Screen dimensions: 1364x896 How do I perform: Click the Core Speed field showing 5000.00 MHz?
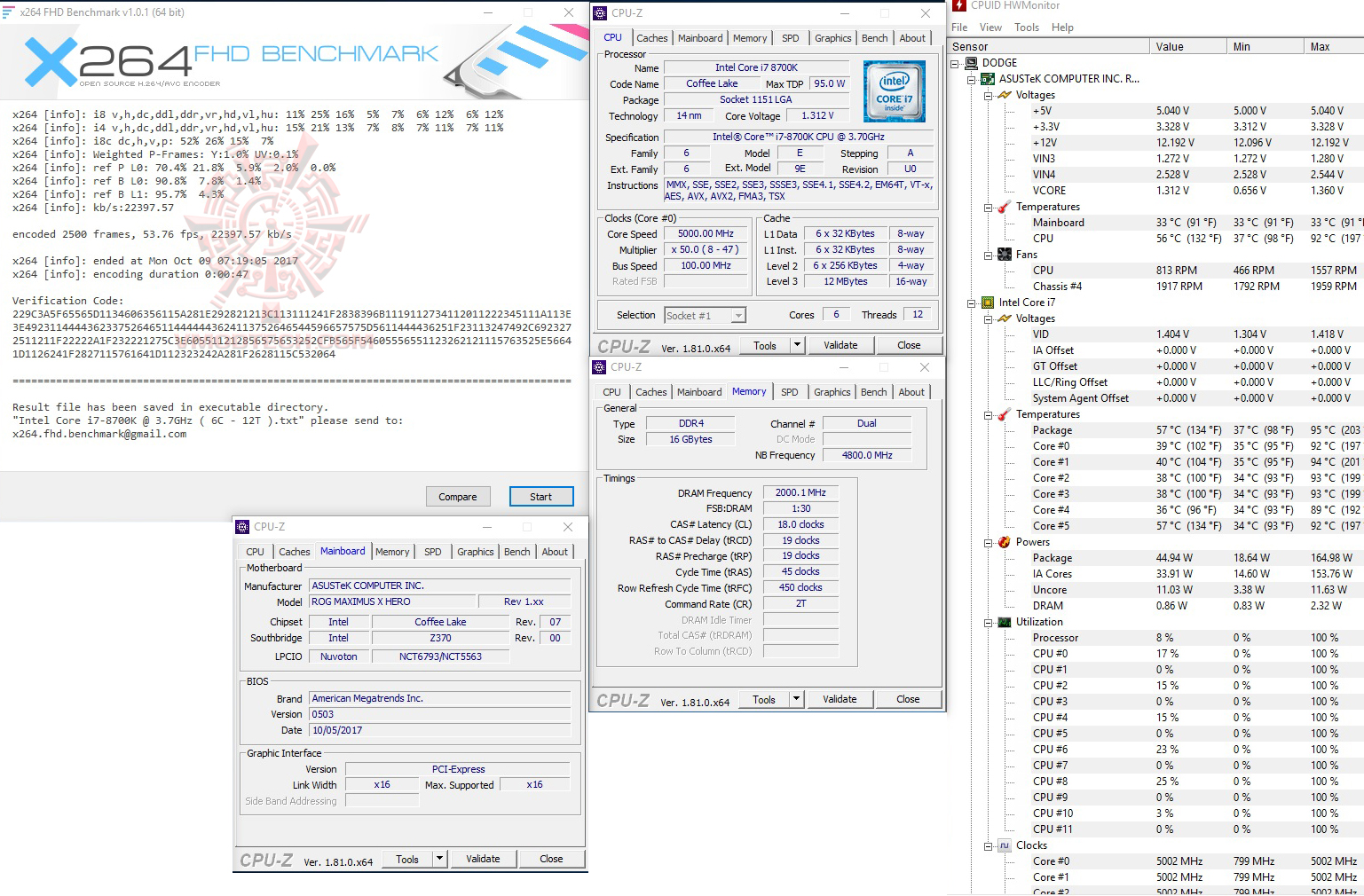point(706,234)
